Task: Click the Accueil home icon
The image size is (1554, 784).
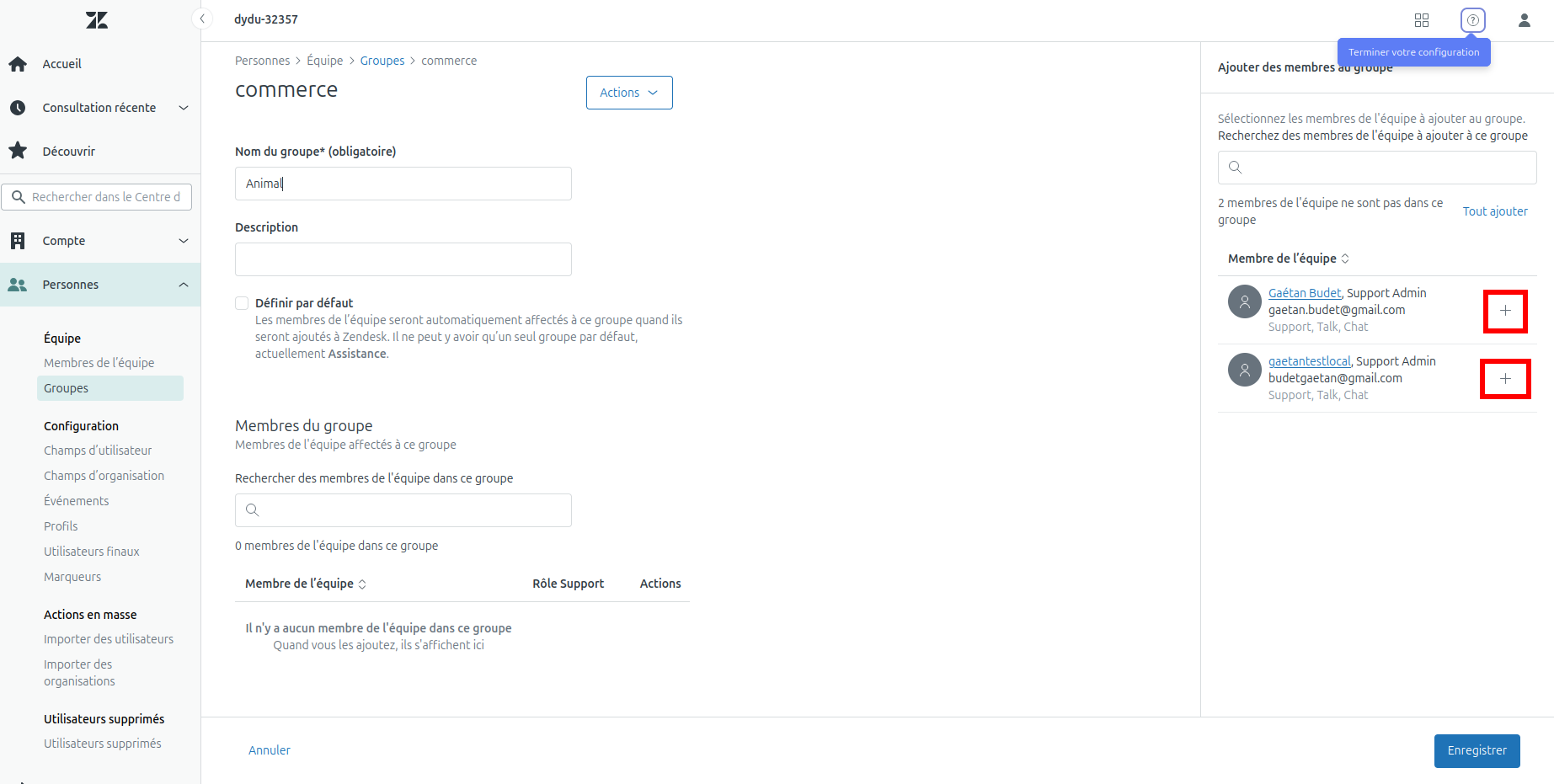Action: click(18, 64)
